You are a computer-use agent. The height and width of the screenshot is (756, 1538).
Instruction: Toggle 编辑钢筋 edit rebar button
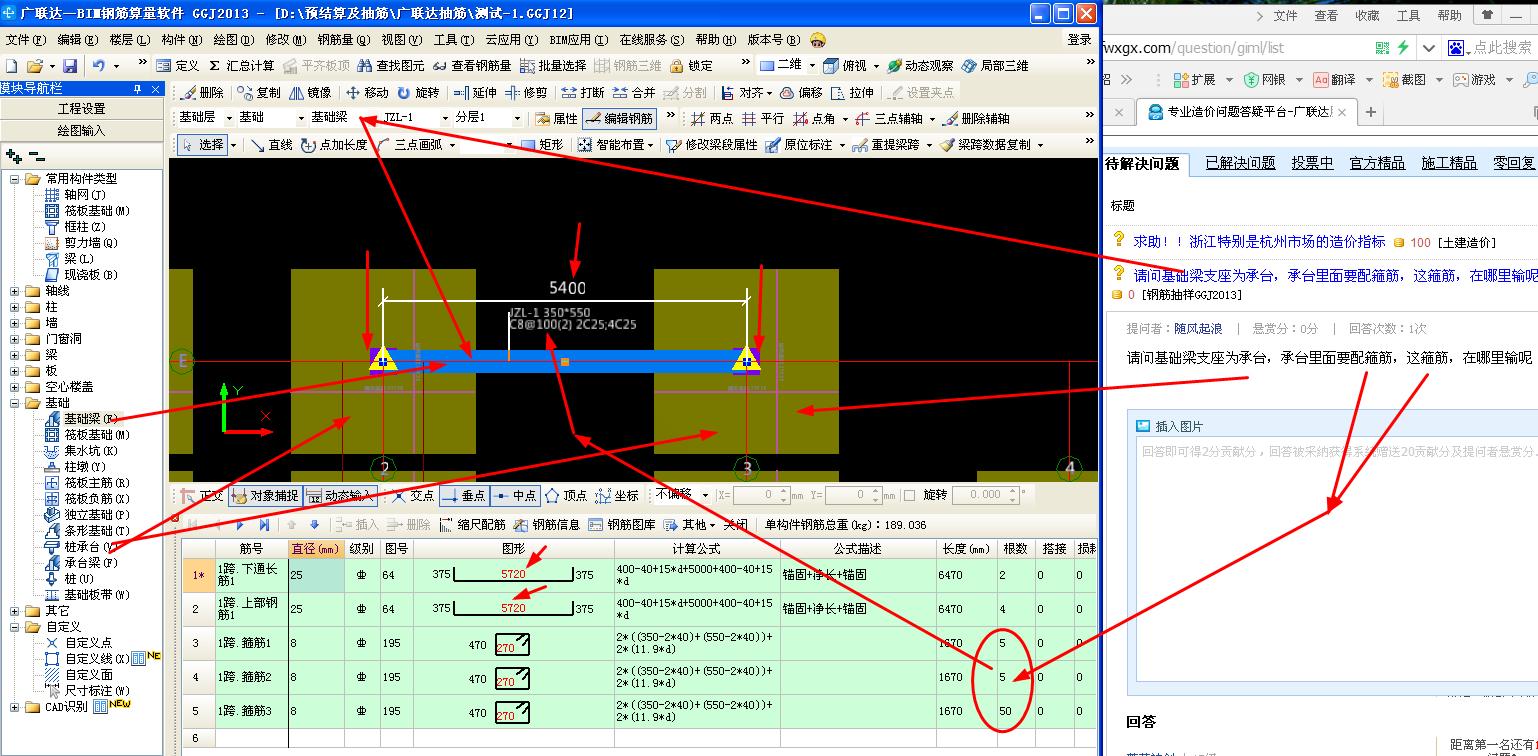[619, 118]
